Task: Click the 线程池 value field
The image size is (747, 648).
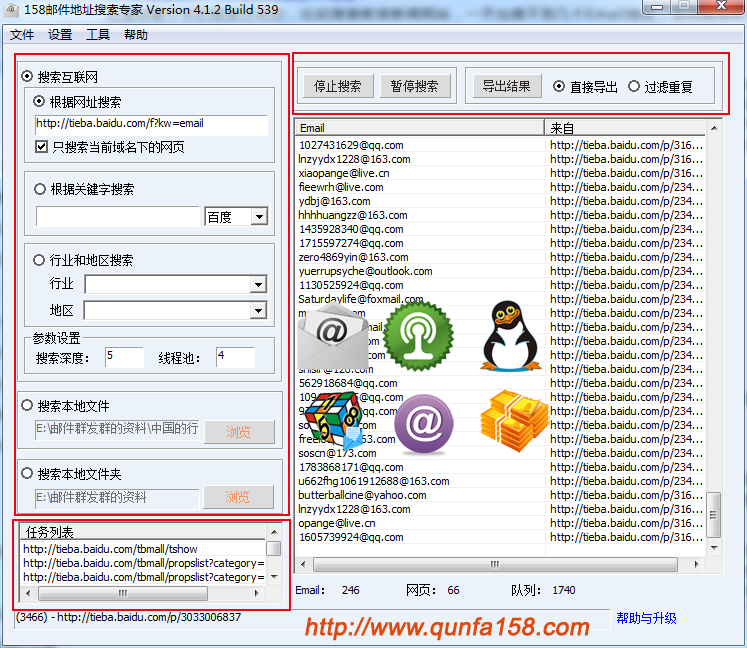Action: tap(235, 357)
